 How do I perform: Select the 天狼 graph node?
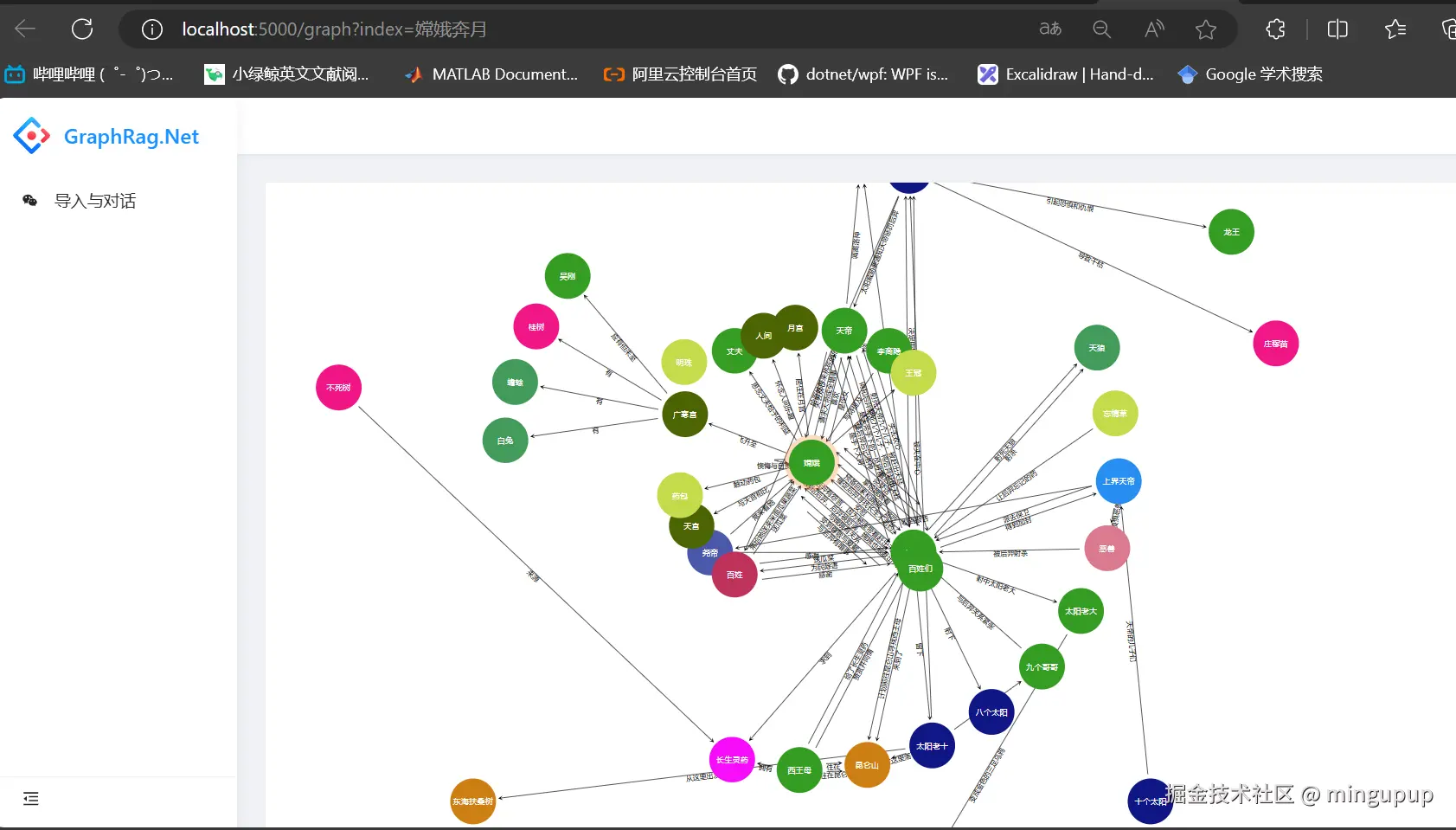[x=1097, y=348]
